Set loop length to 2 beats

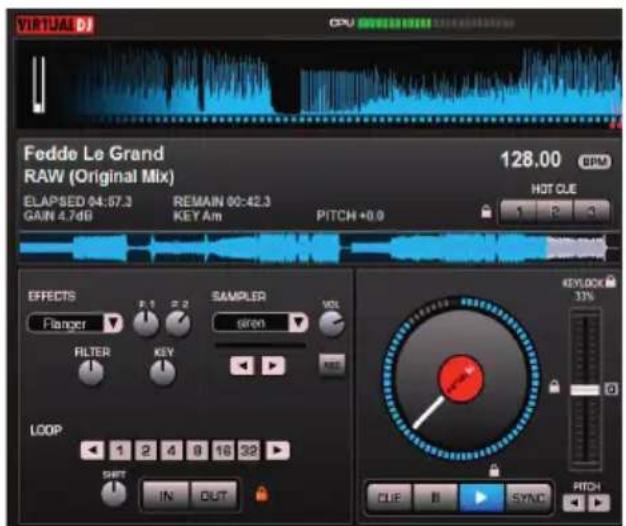coord(146,451)
